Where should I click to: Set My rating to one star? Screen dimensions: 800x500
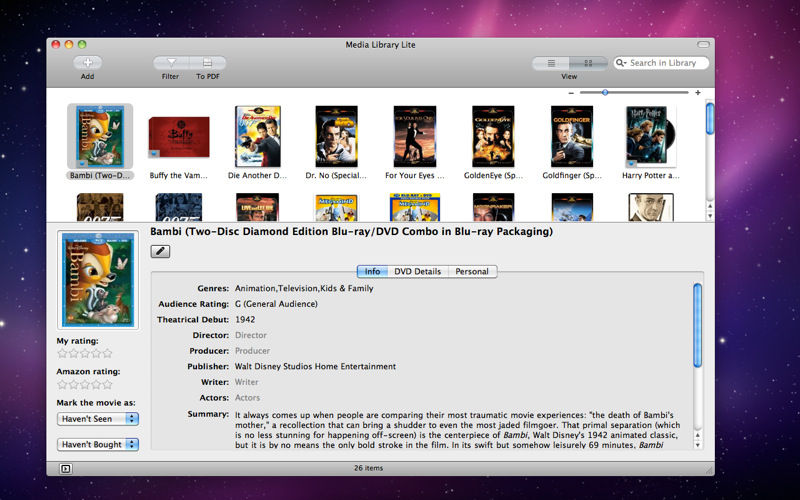[62, 353]
